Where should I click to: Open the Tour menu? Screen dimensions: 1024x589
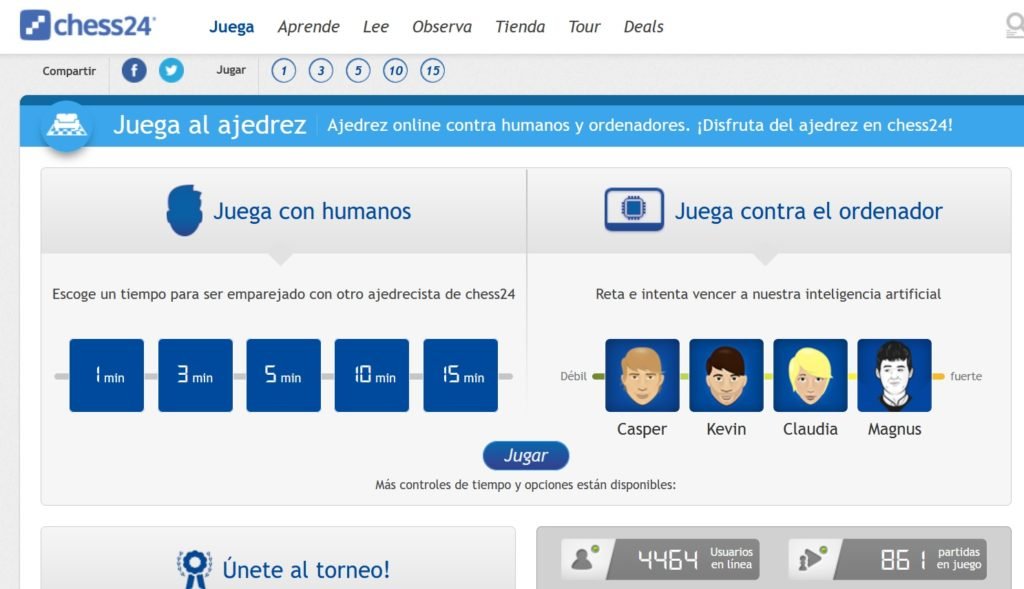[x=584, y=27]
